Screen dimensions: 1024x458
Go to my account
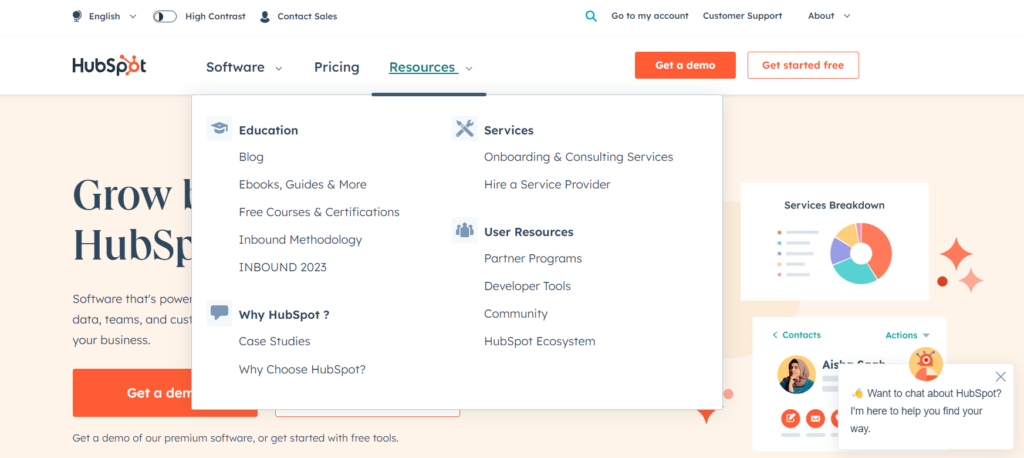[650, 16]
